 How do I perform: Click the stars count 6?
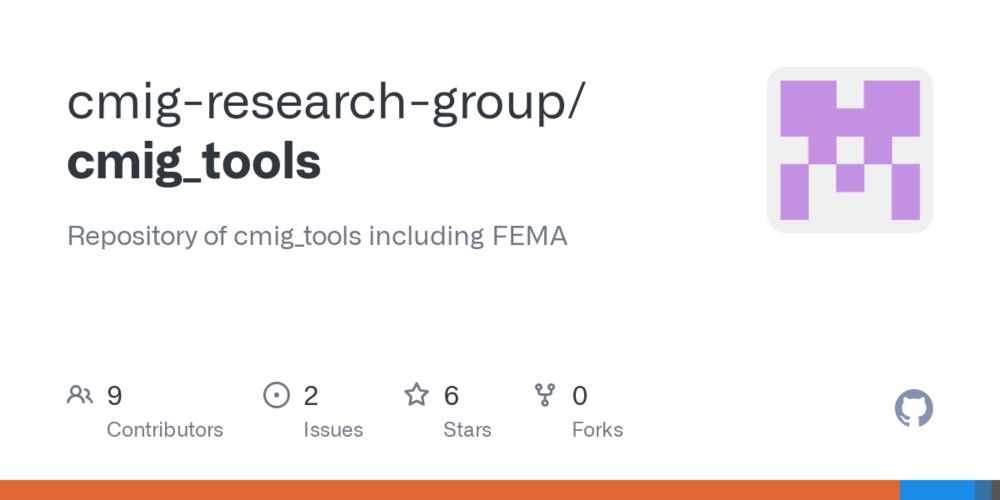coord(451,396)
